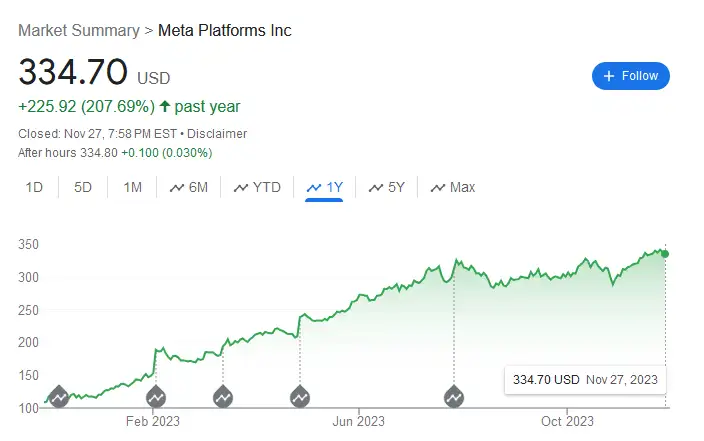Click the Oct 2023 axis label
704x441 pixels.
pos(567,421)
